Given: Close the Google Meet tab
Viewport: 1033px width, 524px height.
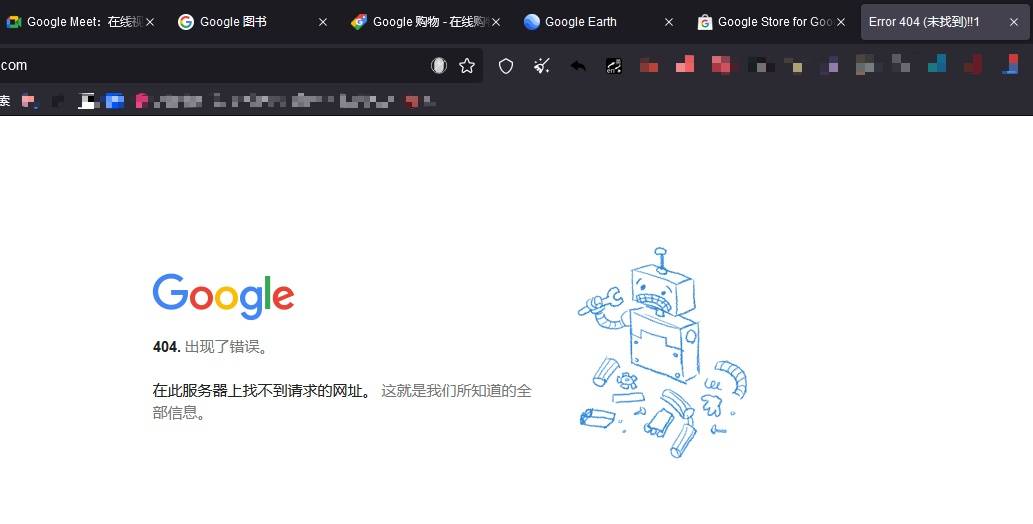Looking at the screenshot, I should coord(150,22).
